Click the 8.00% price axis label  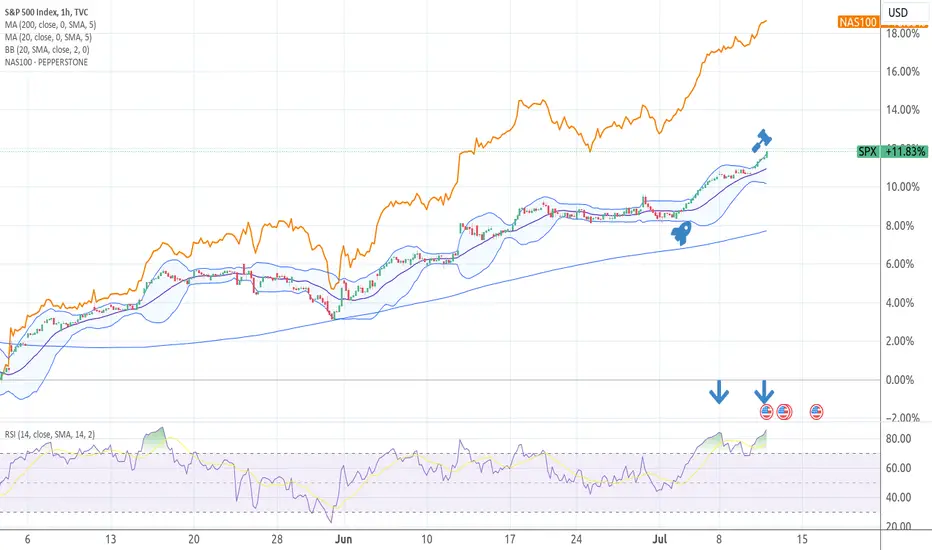pos(902,225)
